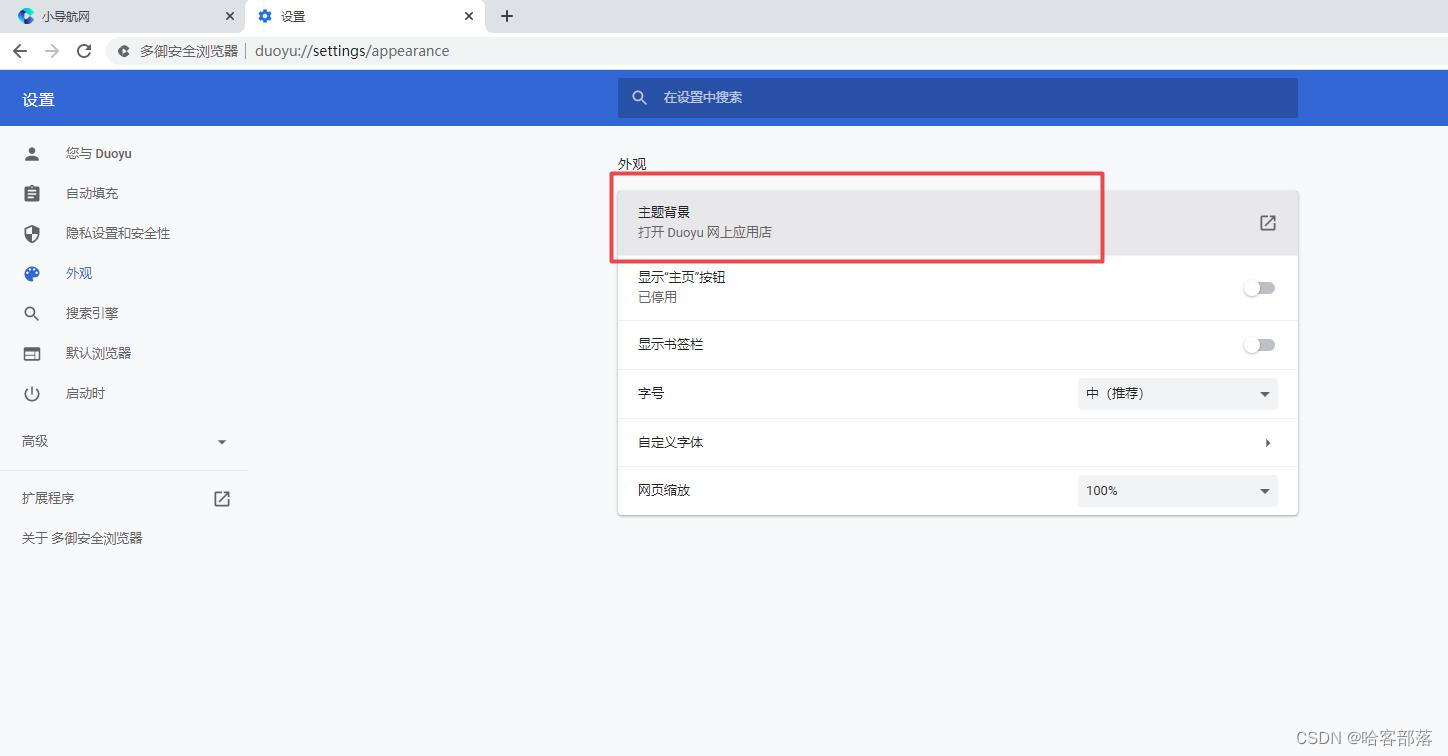Click the 字号 label
1448x756 pixels.
click(651, 394)
